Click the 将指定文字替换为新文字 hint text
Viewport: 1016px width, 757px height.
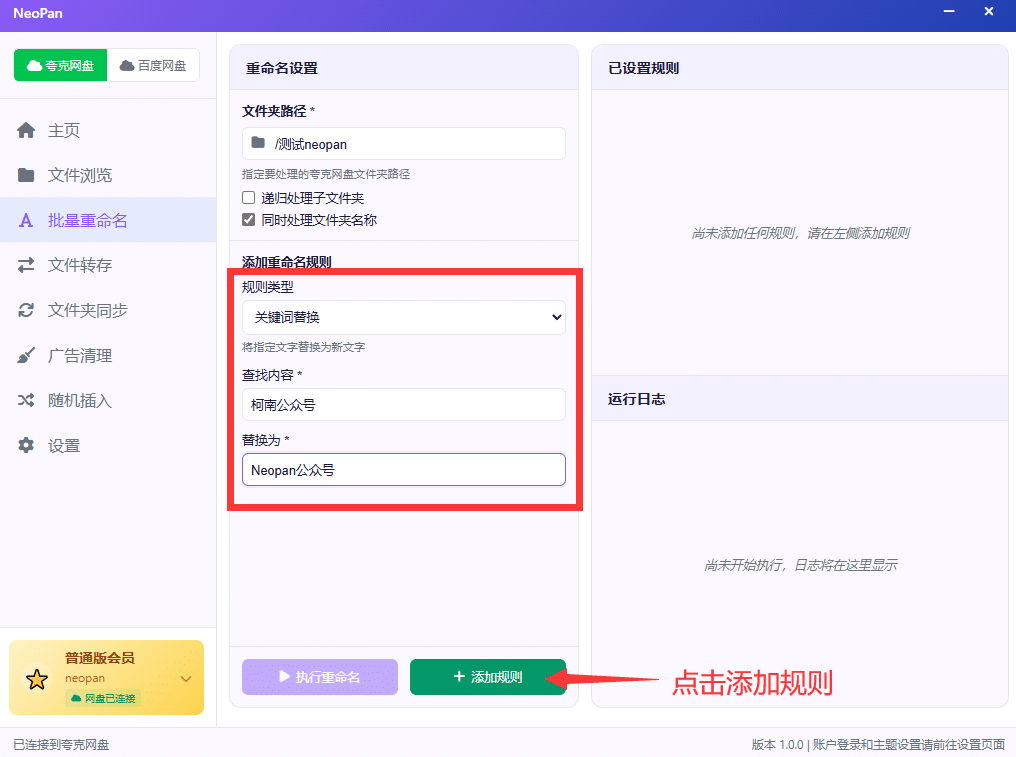pos(304,347)
